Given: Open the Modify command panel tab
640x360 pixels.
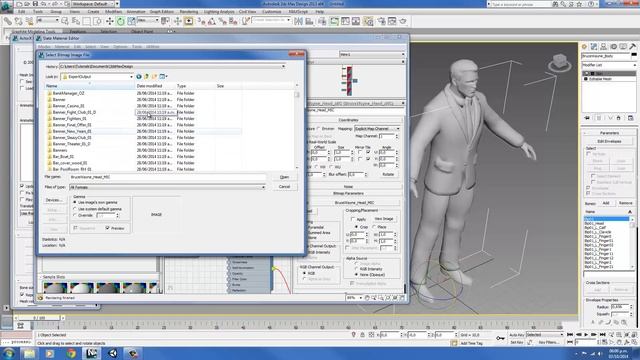Looking at the screenshot, I should coord(594,47).
